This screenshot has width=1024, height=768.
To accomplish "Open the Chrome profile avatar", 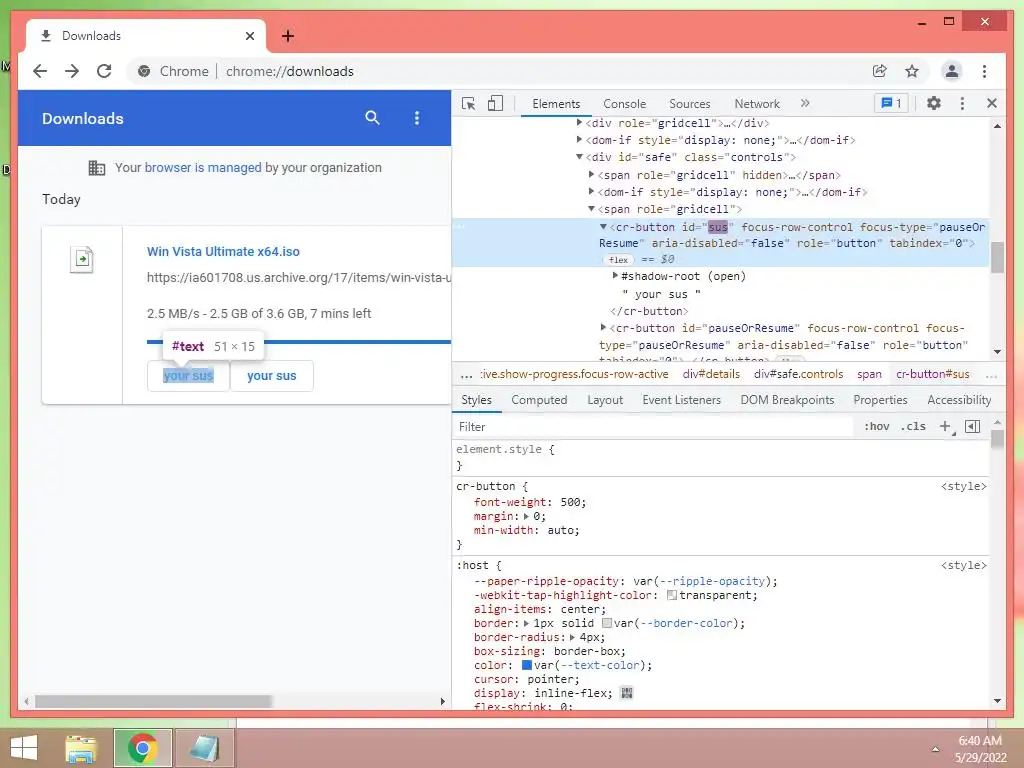I will click(952, 71).
